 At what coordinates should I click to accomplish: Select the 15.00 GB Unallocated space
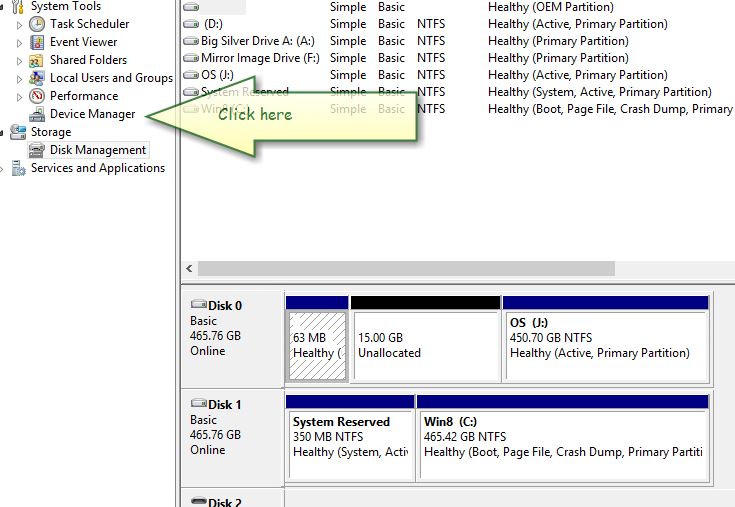pyautogui.click(x=427, y=345)
